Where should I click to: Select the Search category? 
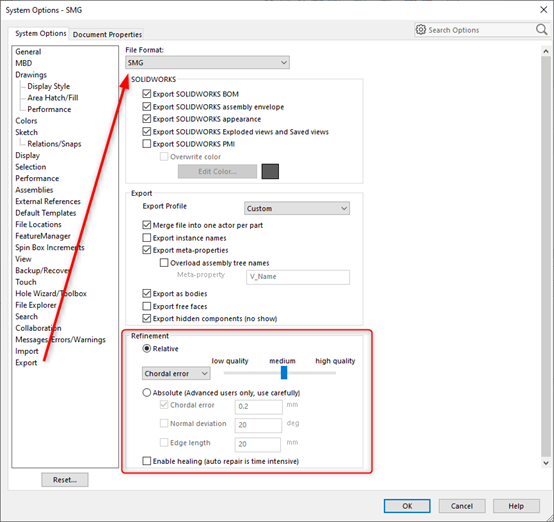pyautogui.click(x=26, y=317)
